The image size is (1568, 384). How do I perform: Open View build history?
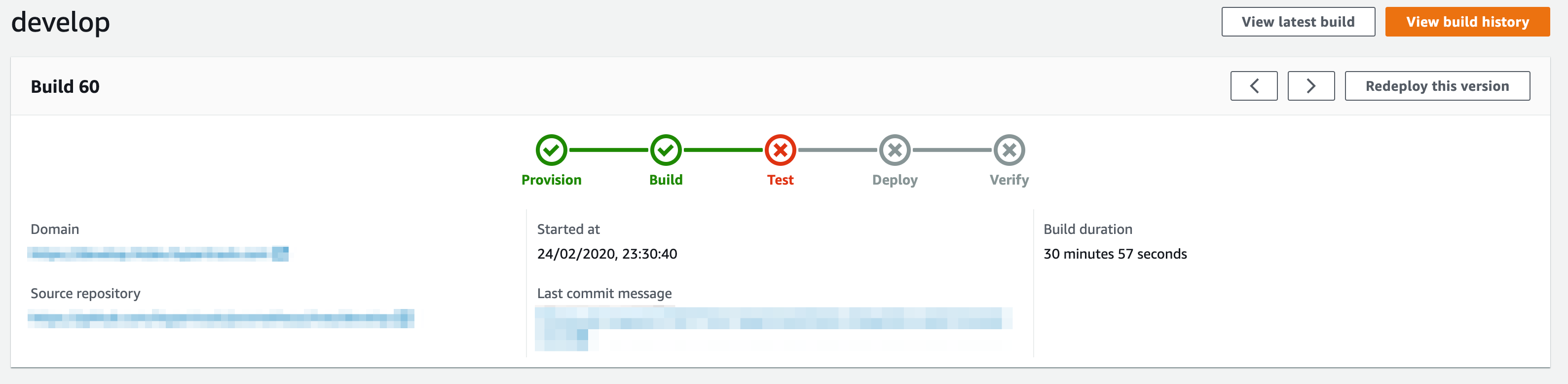pos(1467,21)
